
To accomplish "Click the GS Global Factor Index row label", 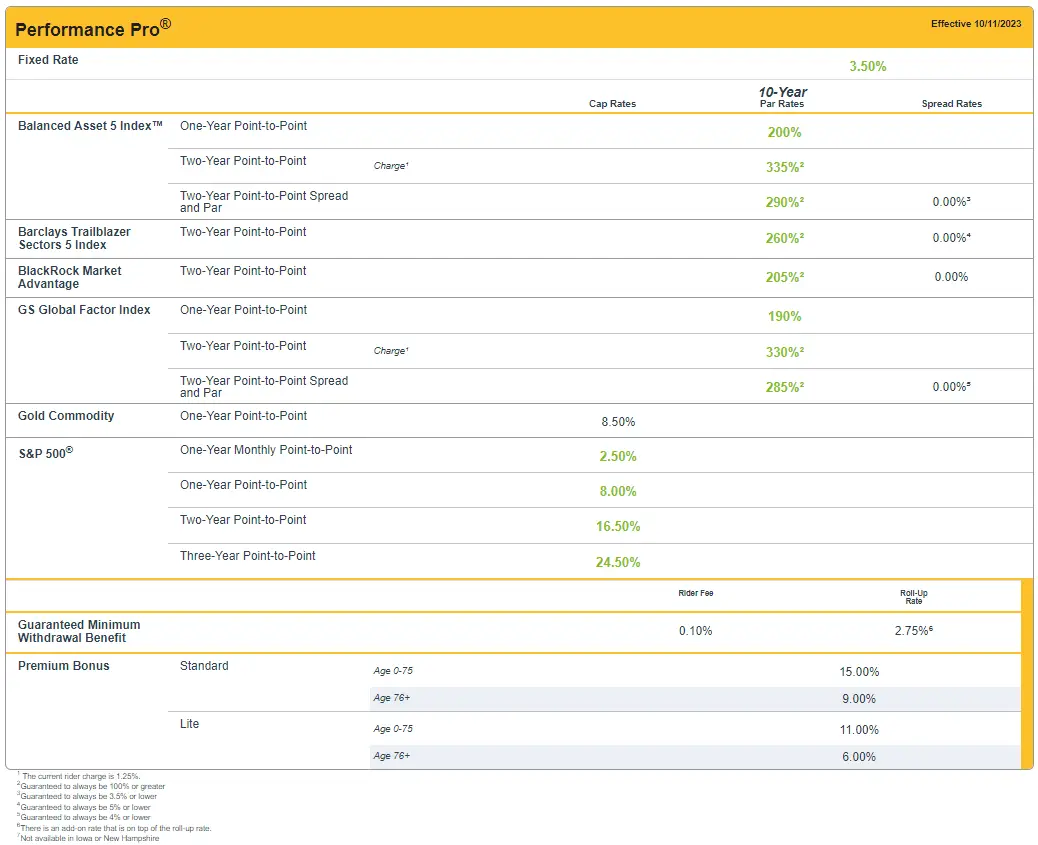I will click(86, 310).
